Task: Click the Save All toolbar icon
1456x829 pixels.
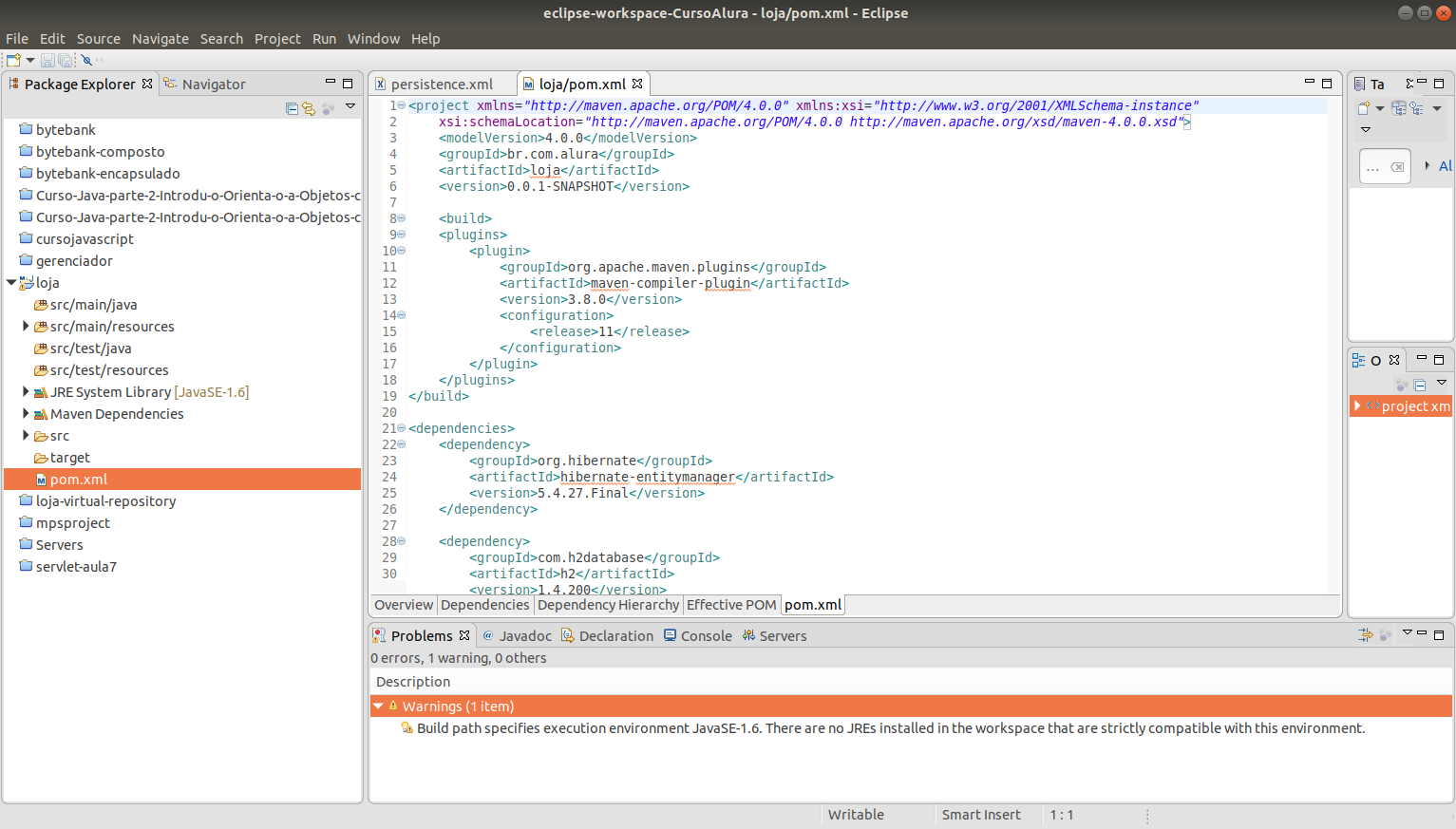Action: tap(65, 60)
